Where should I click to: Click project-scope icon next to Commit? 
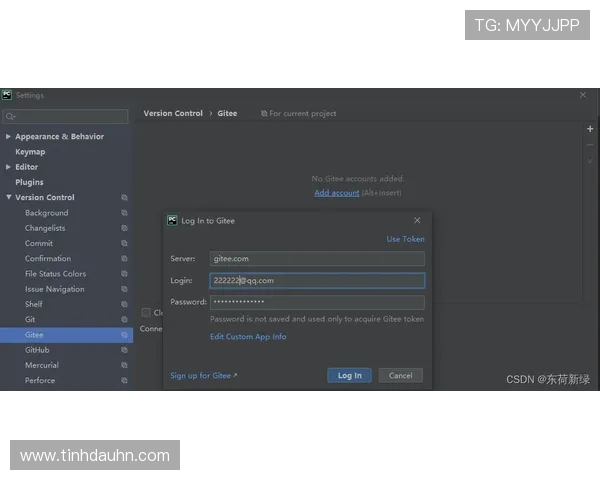pos(124,243)
